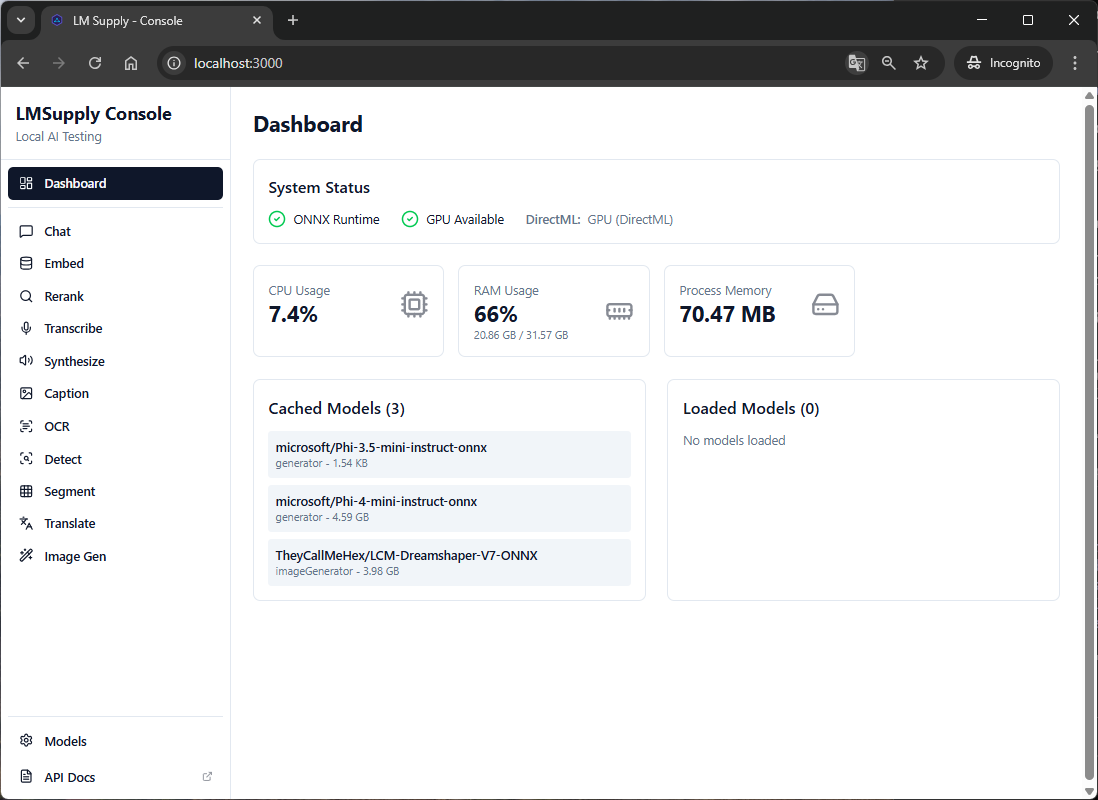Click the Incognito indicator button

(x=1003, y=63)
